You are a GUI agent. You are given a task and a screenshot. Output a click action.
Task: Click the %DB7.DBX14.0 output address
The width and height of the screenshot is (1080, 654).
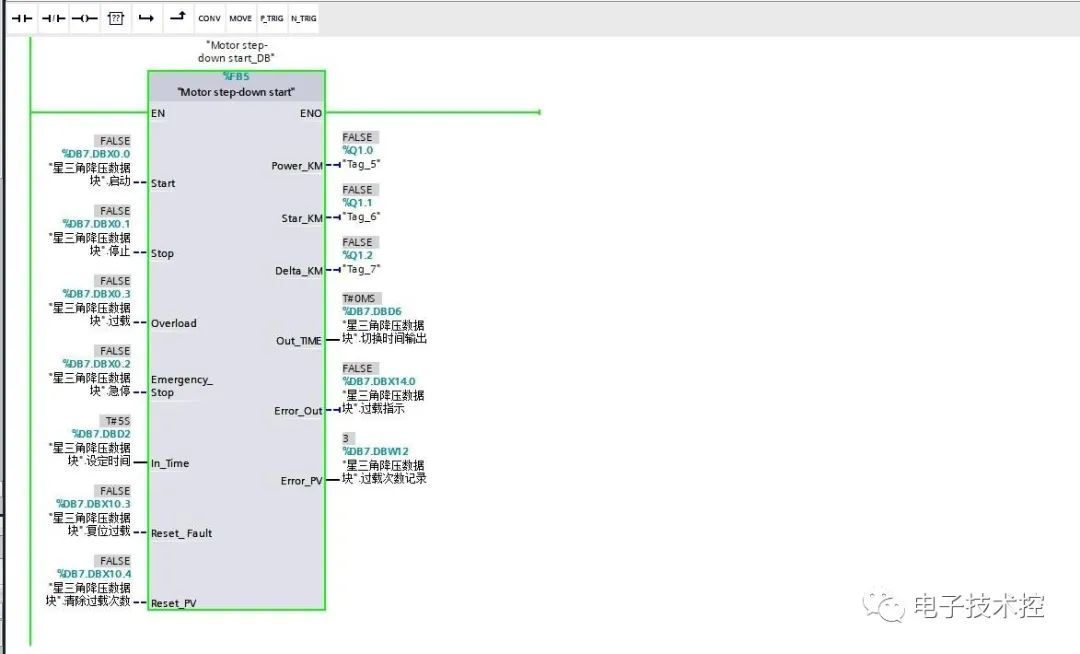pyautogui.click(x=379, y=381)
